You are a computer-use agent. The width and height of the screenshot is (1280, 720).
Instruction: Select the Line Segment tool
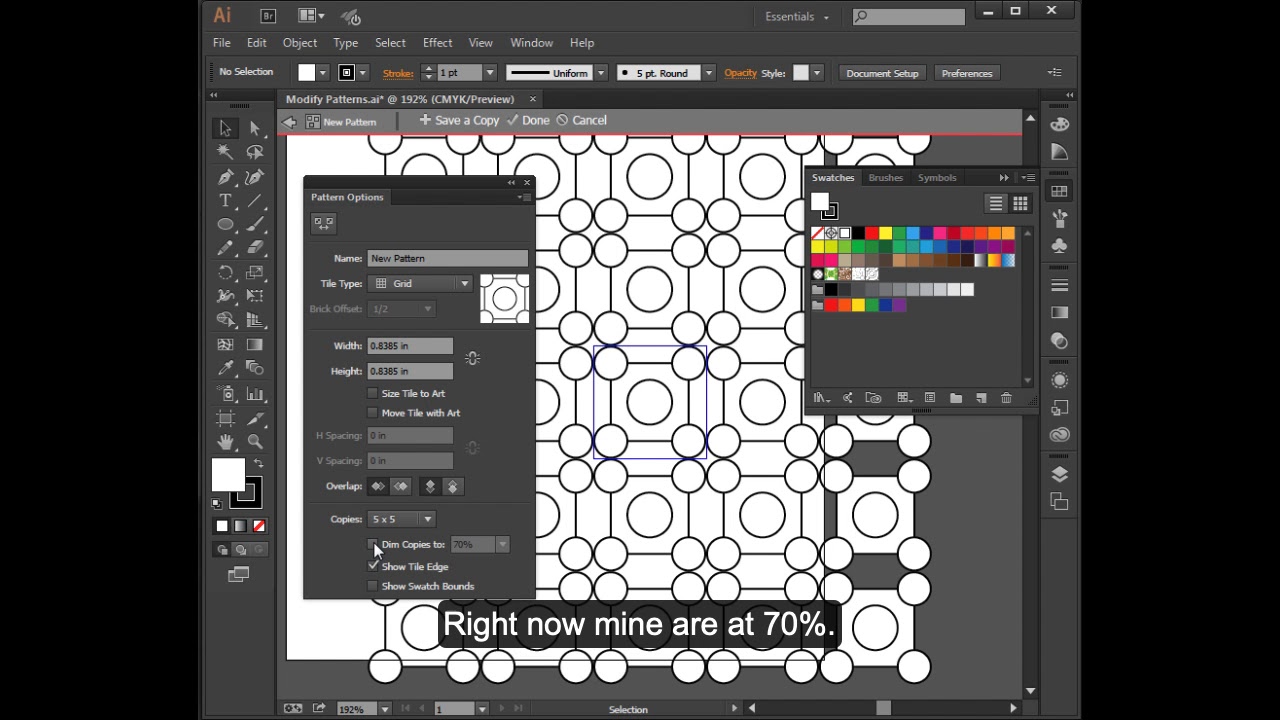[255, 201]
